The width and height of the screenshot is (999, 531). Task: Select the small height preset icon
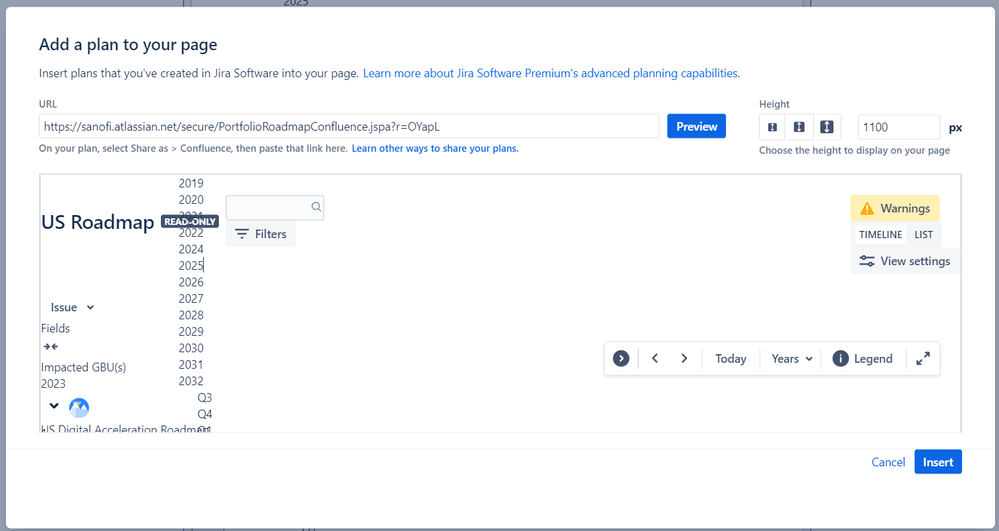point(772,127)
